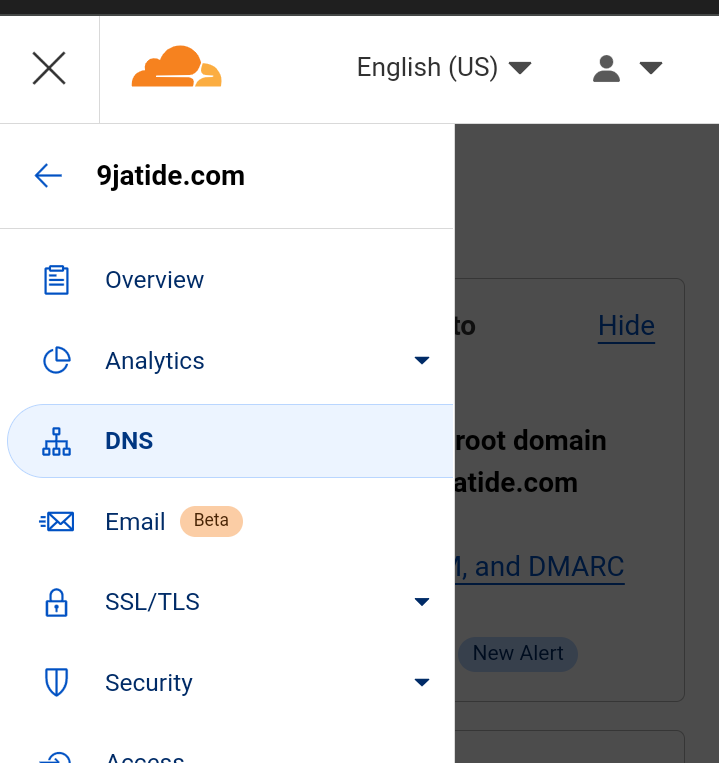Click the Security shield icon

pyautogui.click(x=56, y=682)
